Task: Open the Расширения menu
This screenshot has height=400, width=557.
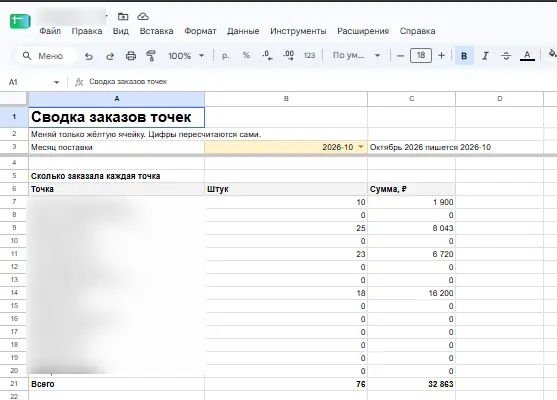Action: (x=363, y=31)
